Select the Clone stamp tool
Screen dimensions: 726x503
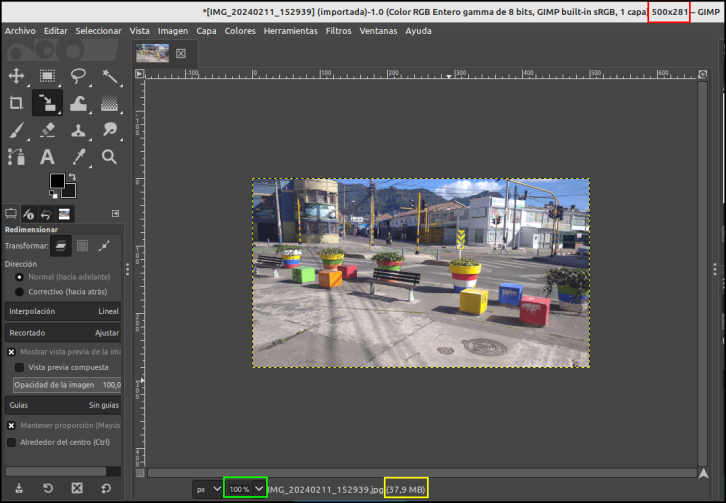coord(78,130)
